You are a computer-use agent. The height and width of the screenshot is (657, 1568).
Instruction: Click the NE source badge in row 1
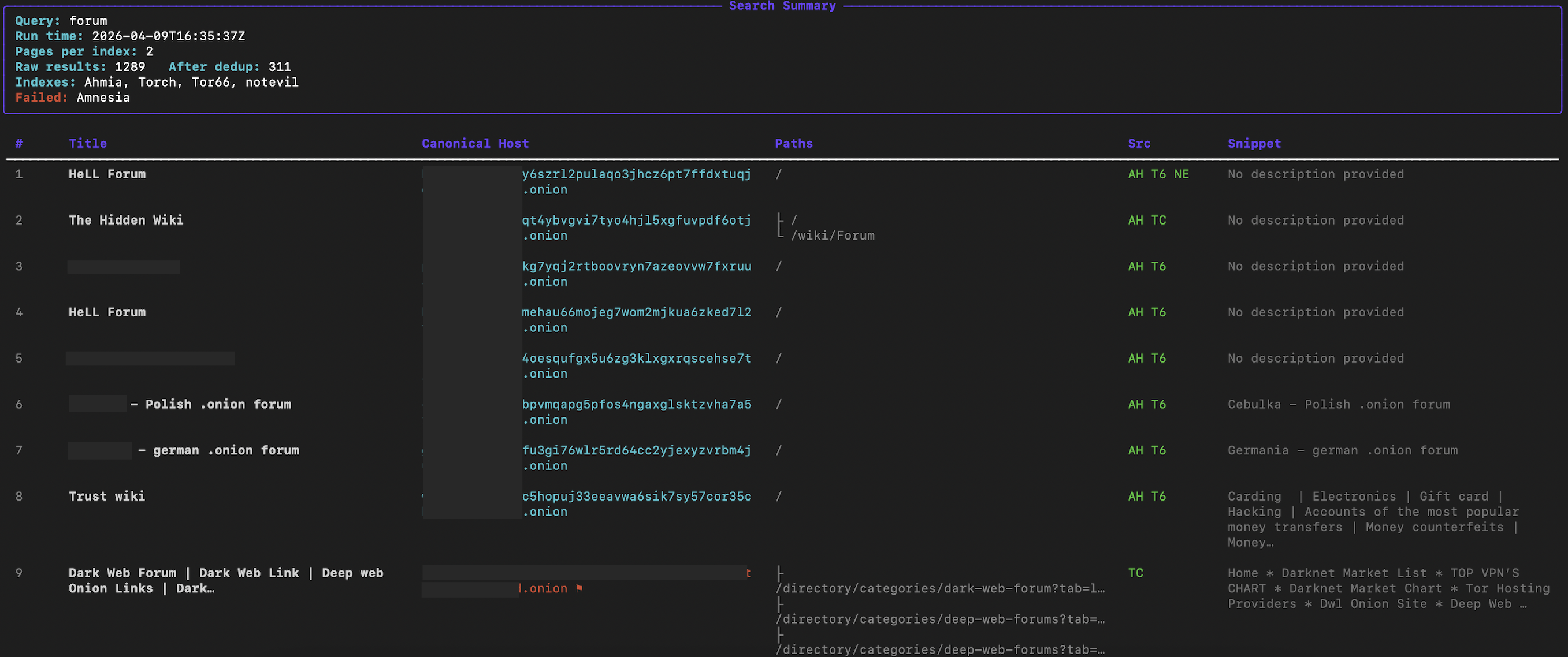[x=1181, y=174]
